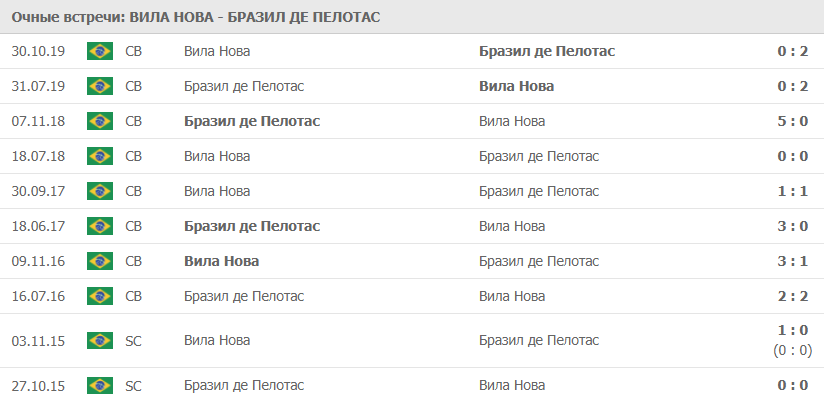Image resolution: width=824 pixels, height=403 pixels.
Task: Open the 3 : 0 result from 18.06.17
Action: click(792, 226)
